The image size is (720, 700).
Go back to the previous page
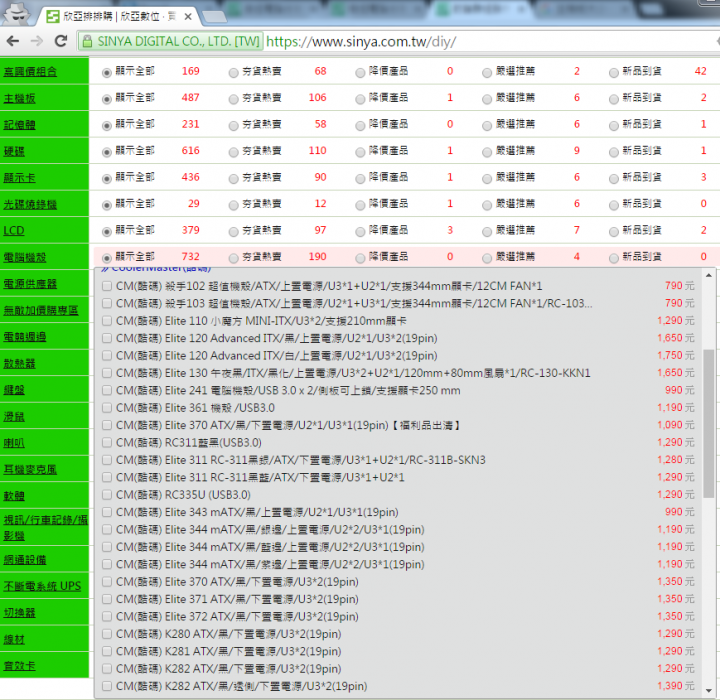click(x=13, y=41)
